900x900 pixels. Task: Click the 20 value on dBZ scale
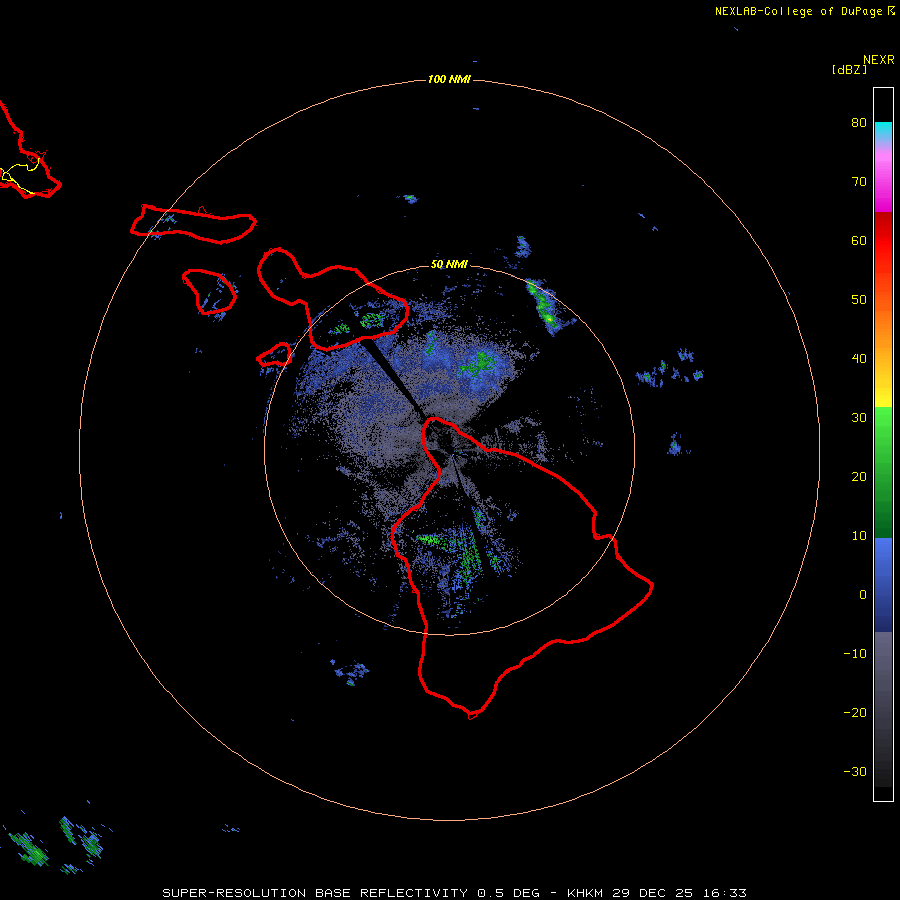[859, 477]
